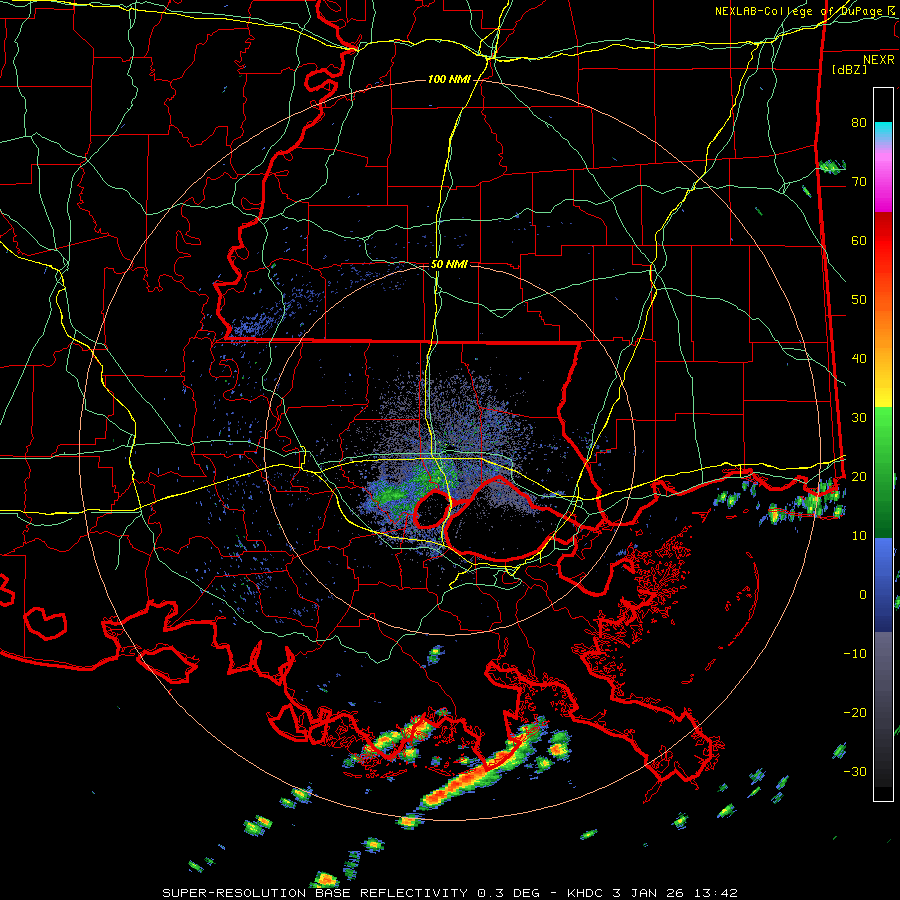Pick the magenta band of dBZ color bar
Viewport: 900px width, 900px height.
(x=883, y=181)
